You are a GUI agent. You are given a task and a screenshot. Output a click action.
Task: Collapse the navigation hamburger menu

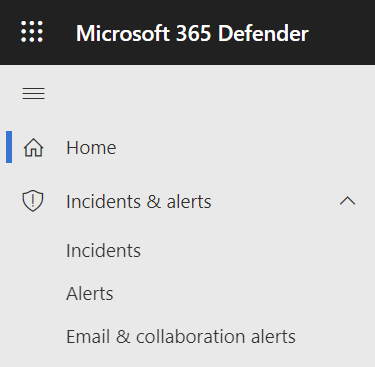[33, 93]
